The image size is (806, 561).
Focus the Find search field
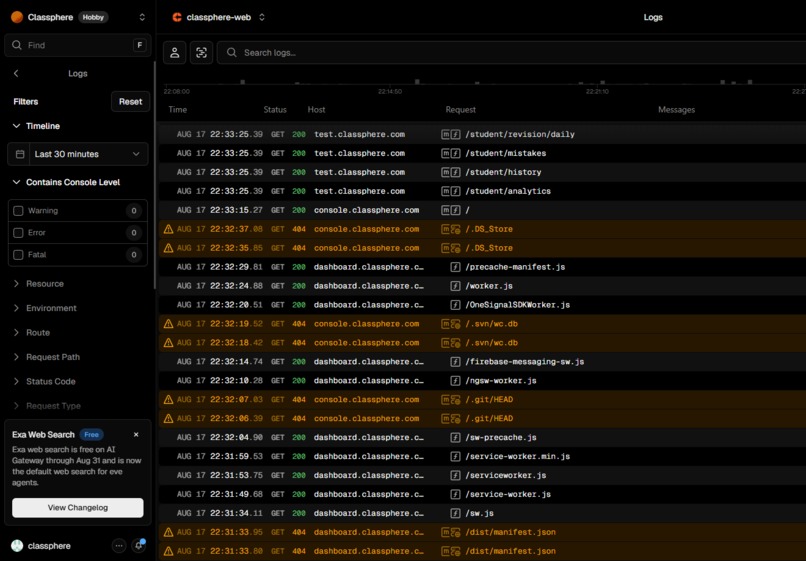click(x=78, y=45)
